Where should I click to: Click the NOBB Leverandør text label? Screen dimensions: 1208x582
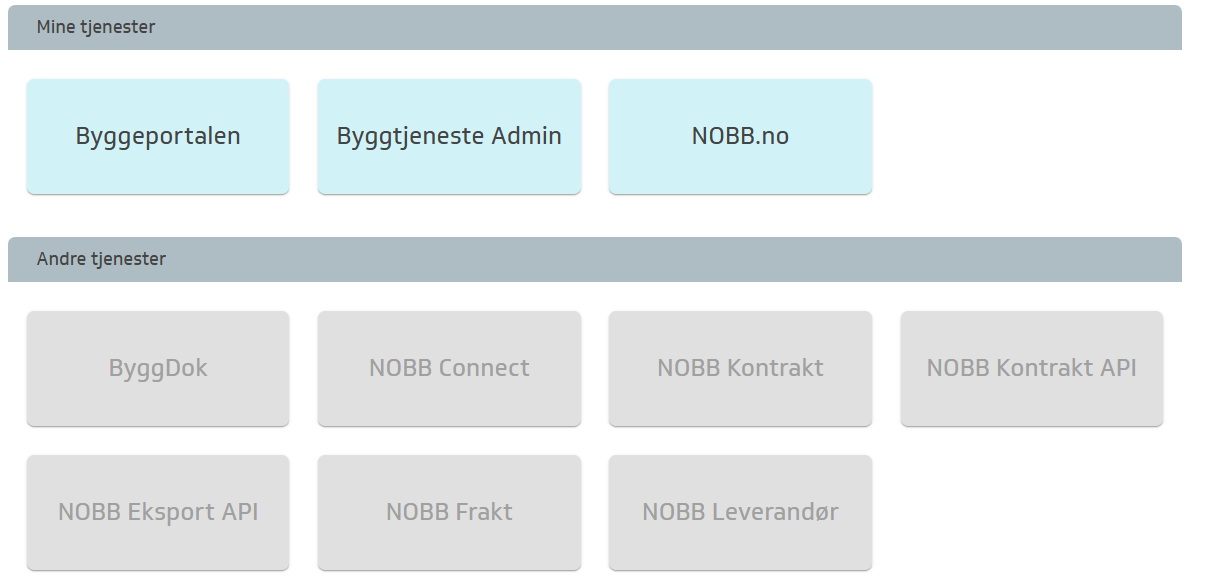point(740,512)
